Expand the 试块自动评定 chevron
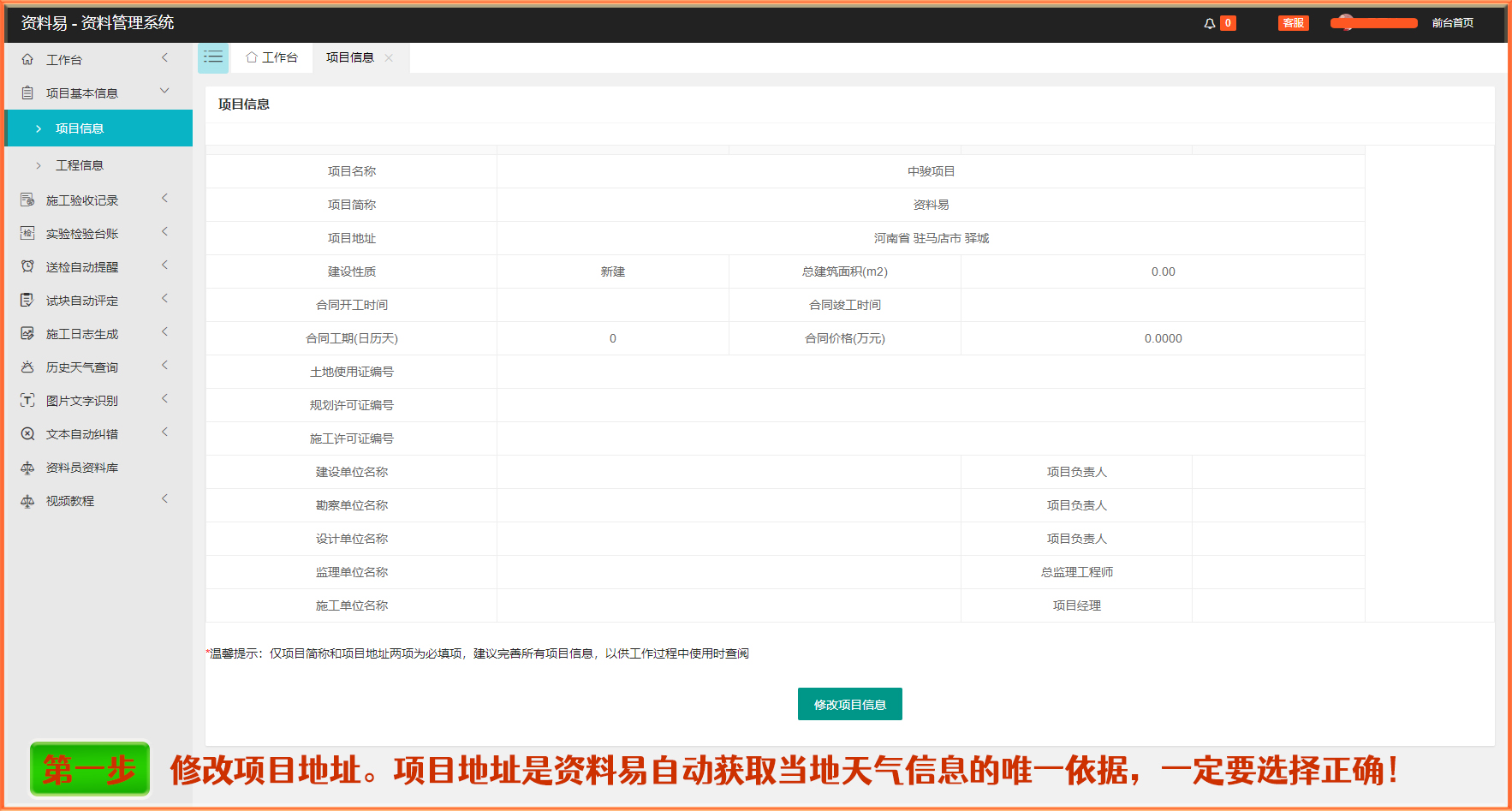This screenshot has width=1512, height=811. (x=164, y=299)
